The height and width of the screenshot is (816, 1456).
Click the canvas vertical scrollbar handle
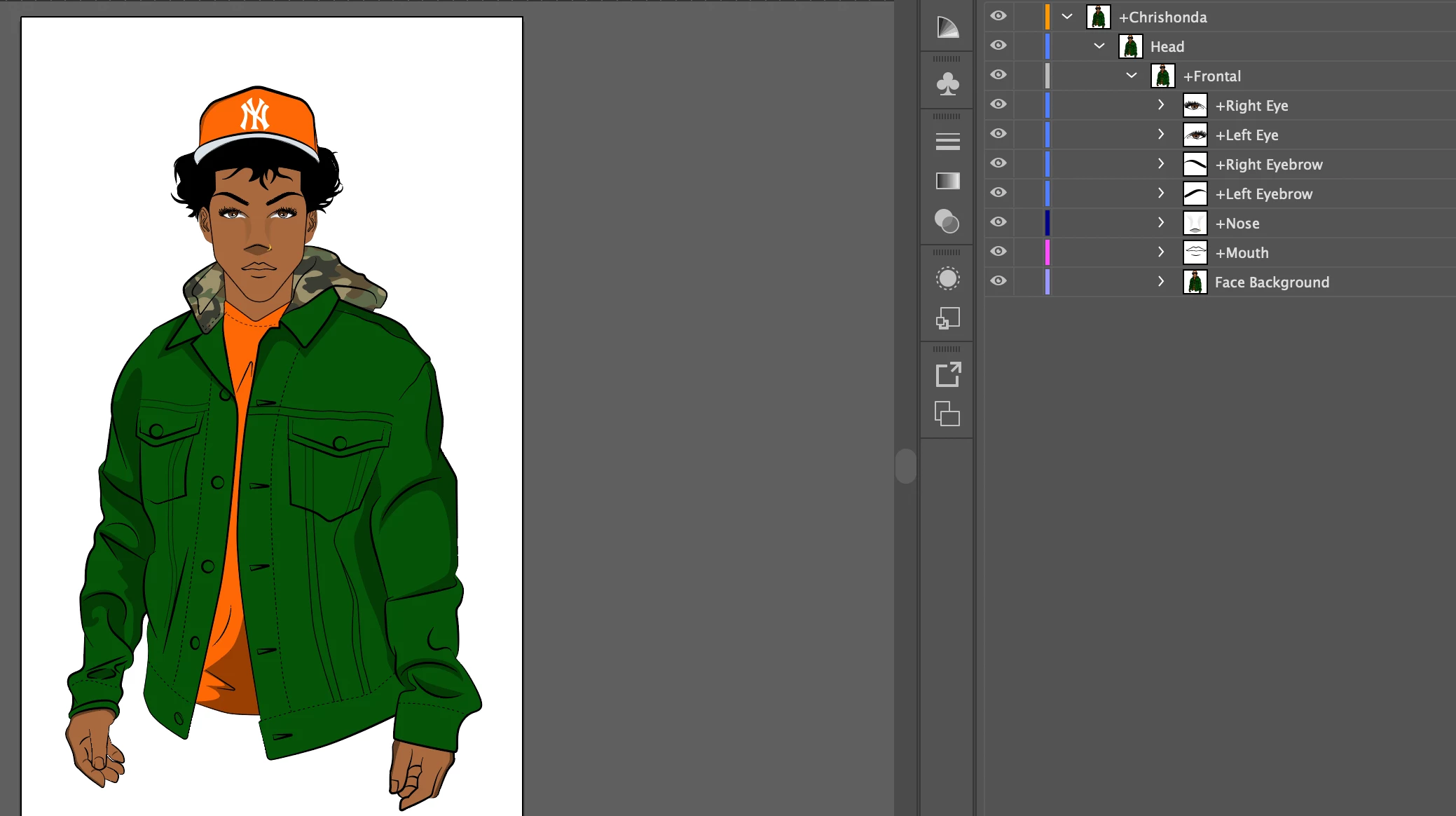[x=905, y=466]
